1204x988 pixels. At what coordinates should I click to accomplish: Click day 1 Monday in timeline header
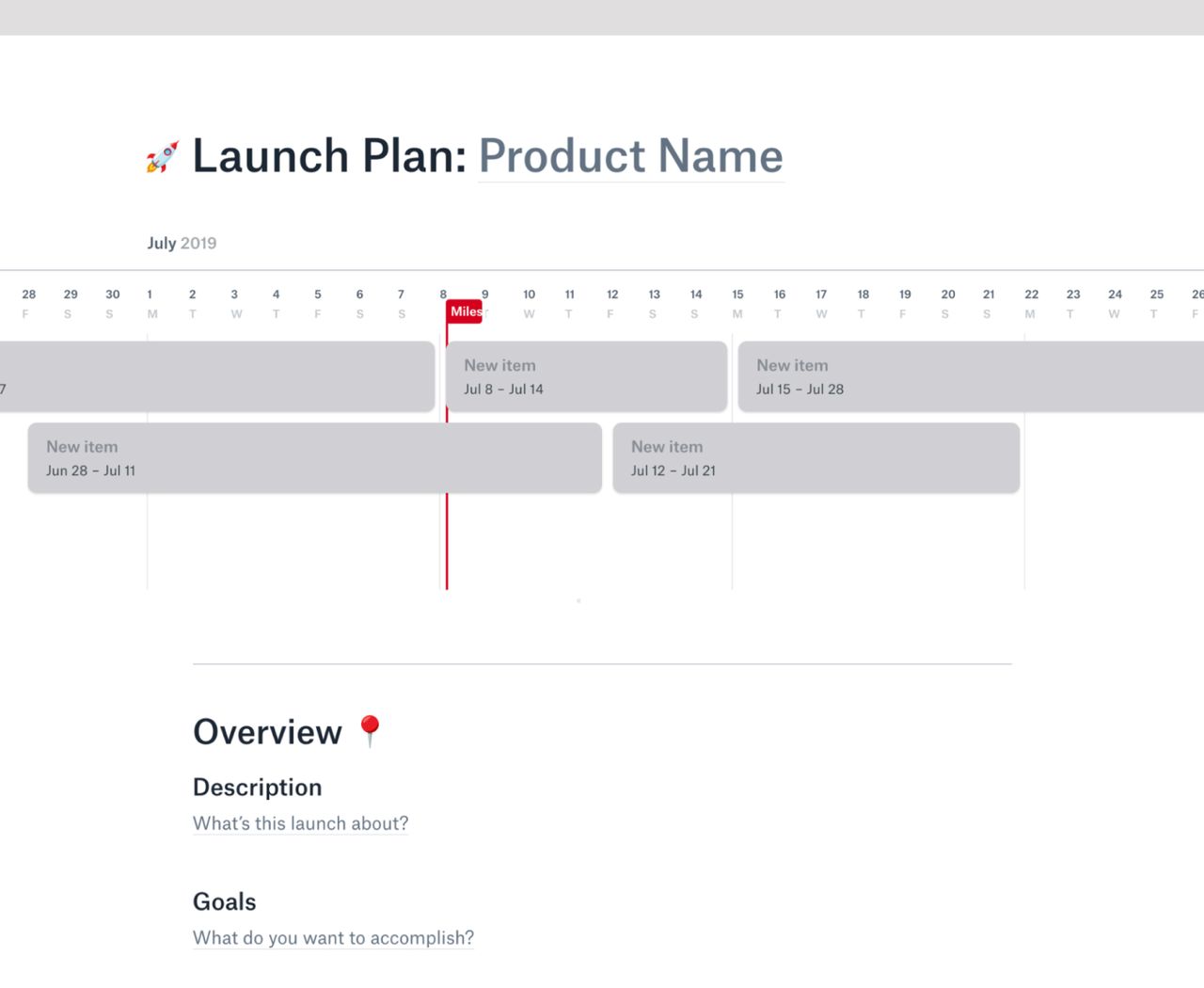point(150,303)
